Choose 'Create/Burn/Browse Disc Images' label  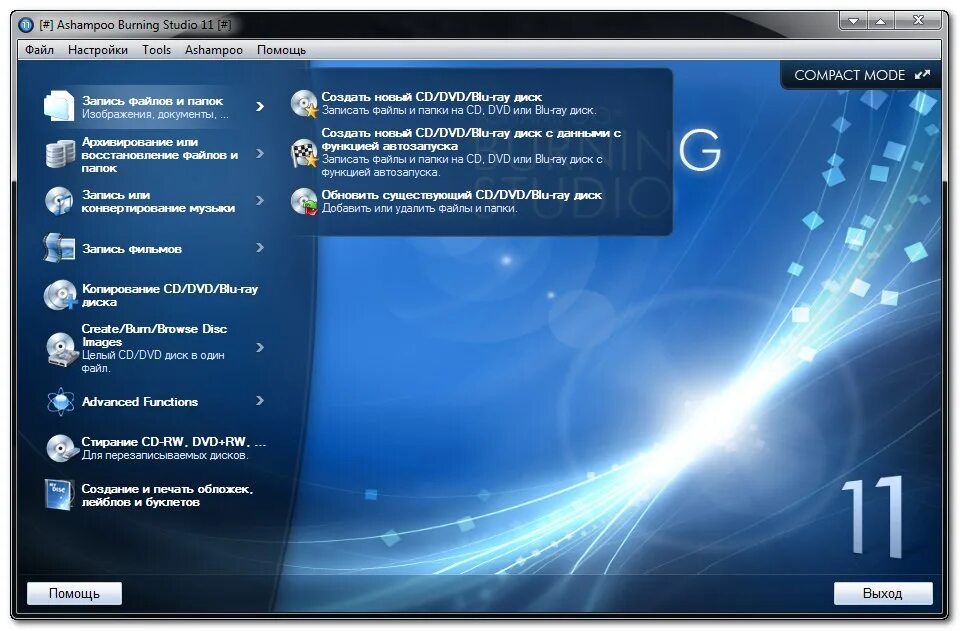click(x=154, y=335)
